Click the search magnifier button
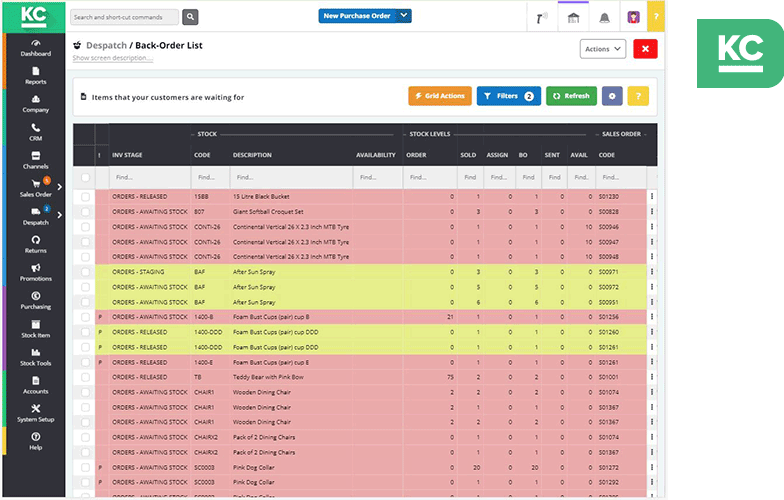The height and width of the screenshot is (500, 784). [190, 17]
